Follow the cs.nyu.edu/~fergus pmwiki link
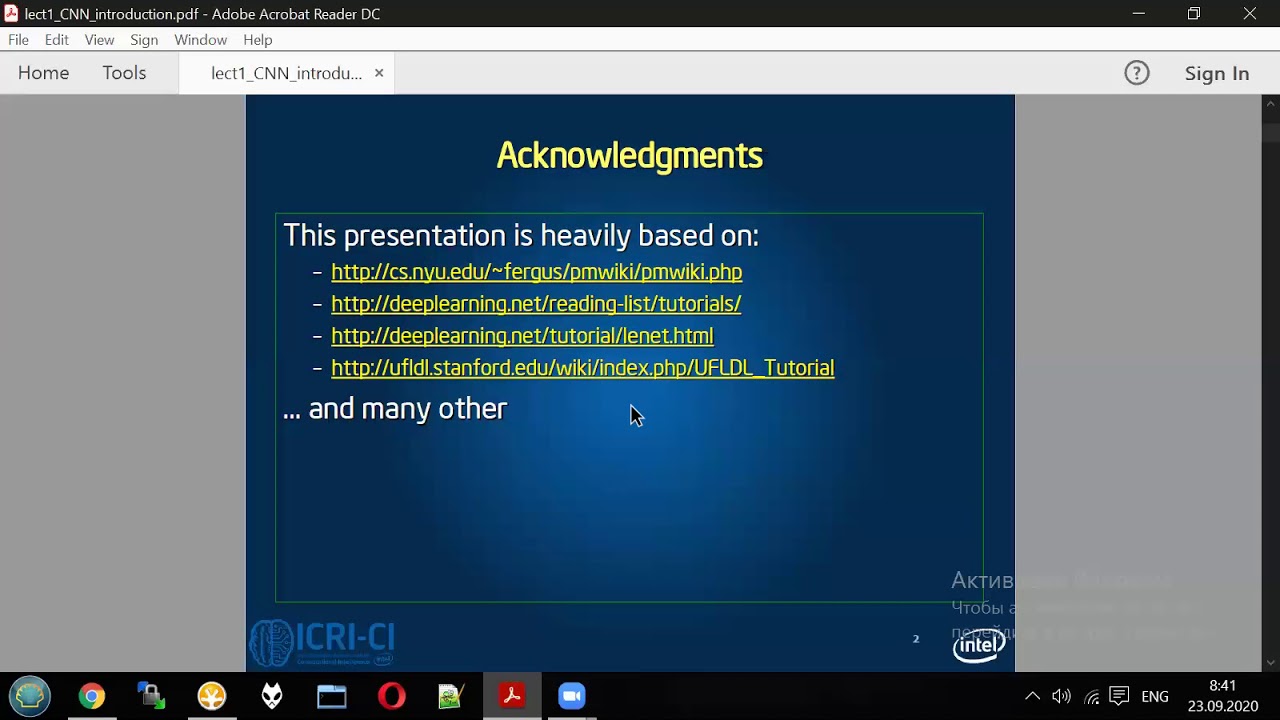The height and width of the screenshot is (720, 1280). [536, 272]
